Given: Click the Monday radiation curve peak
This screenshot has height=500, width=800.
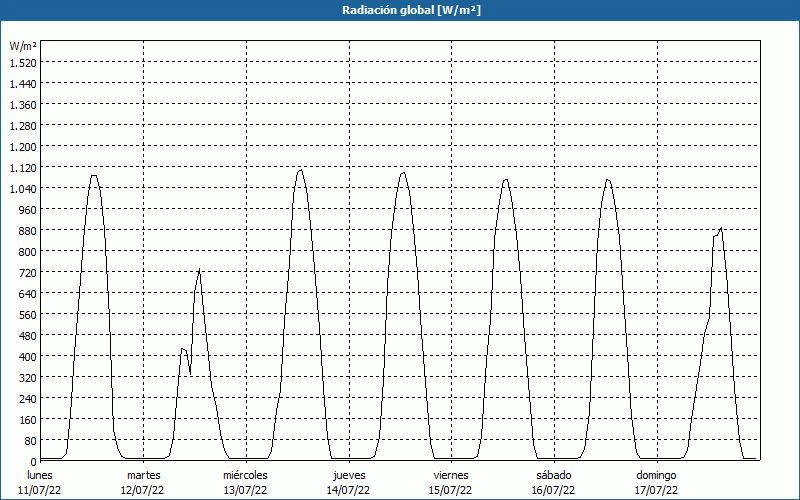Looking at the screenshot, I should pos(94,176).
